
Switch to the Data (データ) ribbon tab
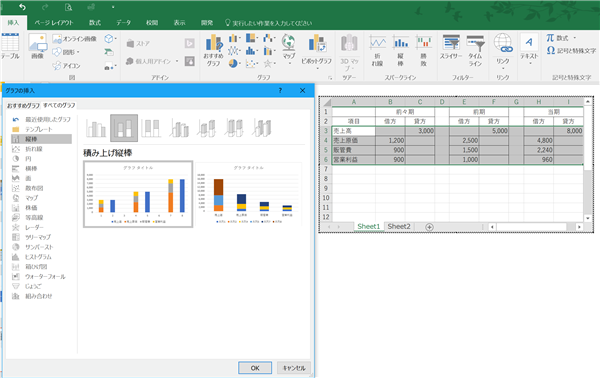[x=124, y=23]
